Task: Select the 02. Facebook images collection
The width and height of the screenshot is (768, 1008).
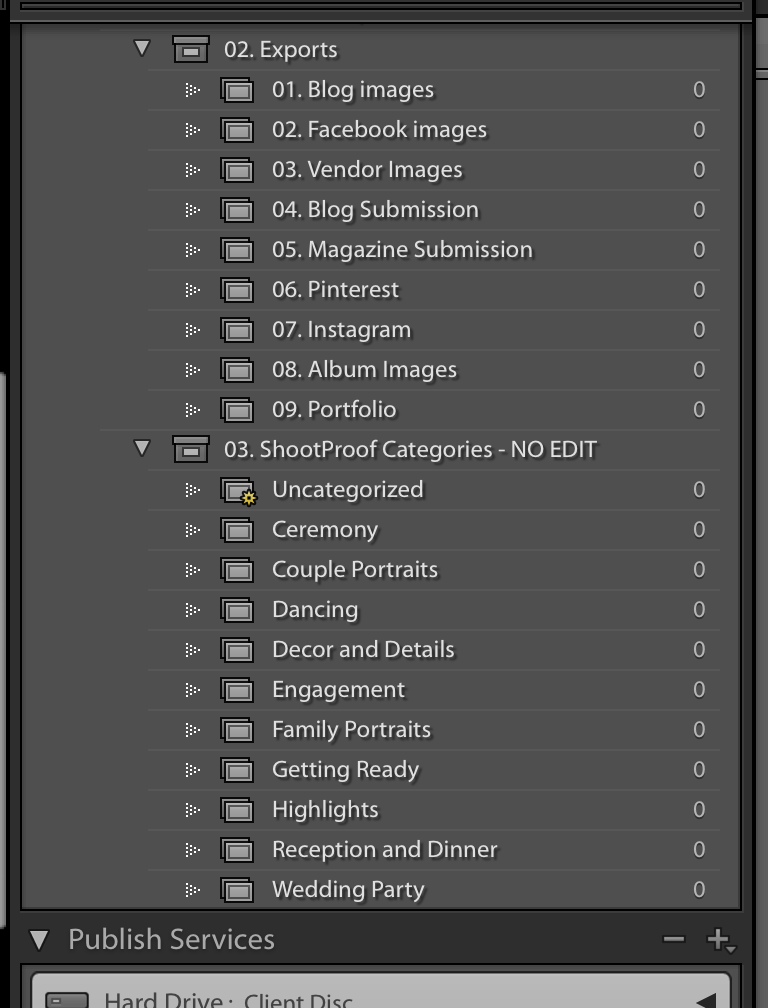Action: [x=433, y=130]
